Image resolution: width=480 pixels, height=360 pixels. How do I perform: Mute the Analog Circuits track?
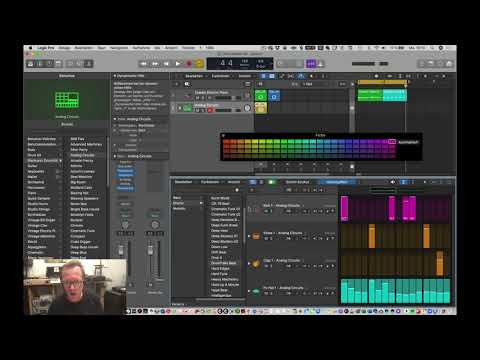(x=197, y=110)
